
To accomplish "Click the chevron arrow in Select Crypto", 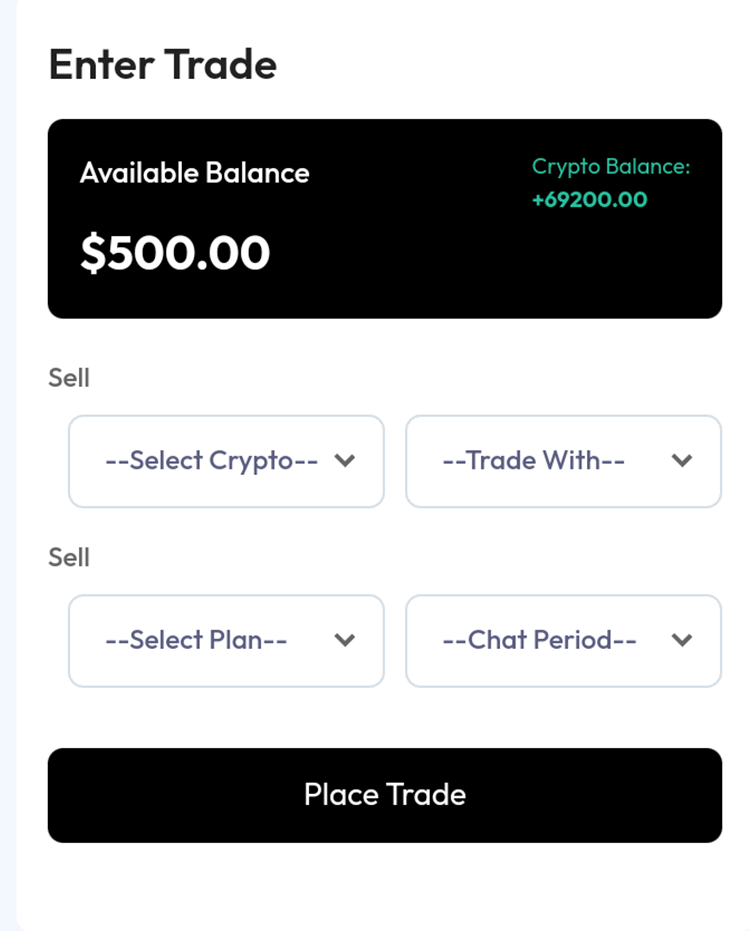I will click(x=345, y=461).
